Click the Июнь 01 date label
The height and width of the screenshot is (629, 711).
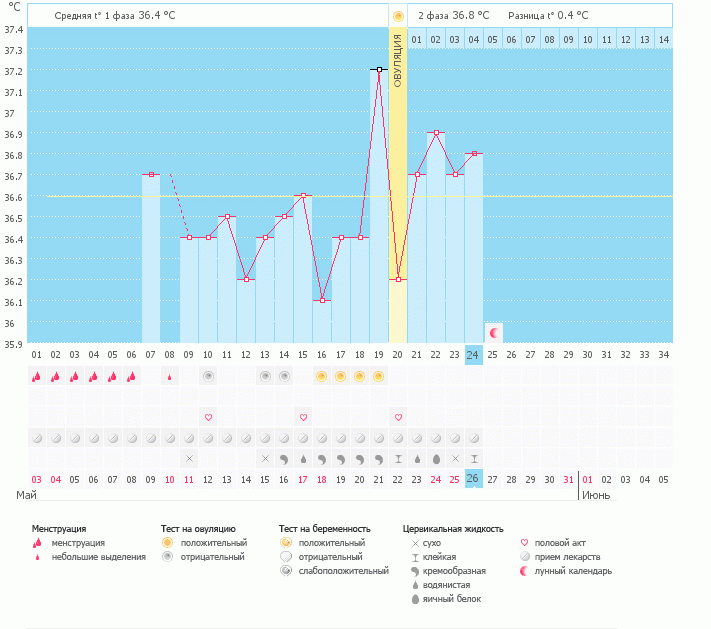pyautogui.click(x=588, y=479)
